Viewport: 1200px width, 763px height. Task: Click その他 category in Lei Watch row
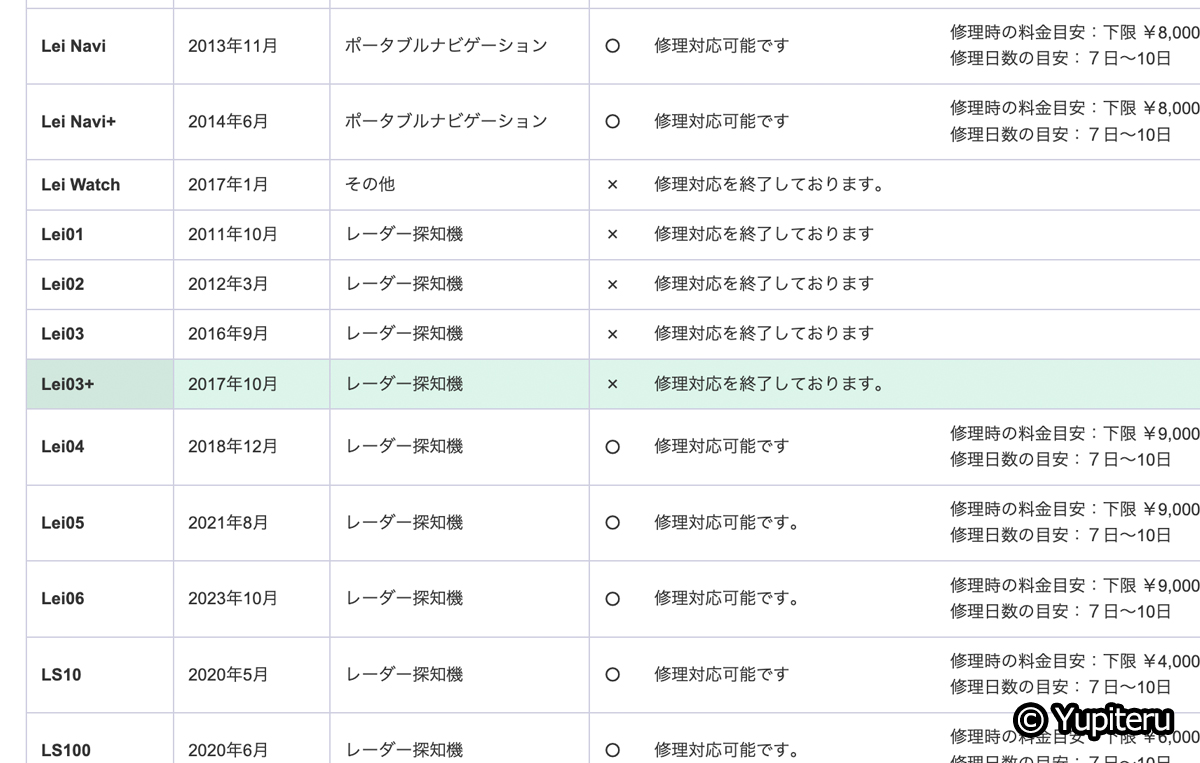[370, 185]
